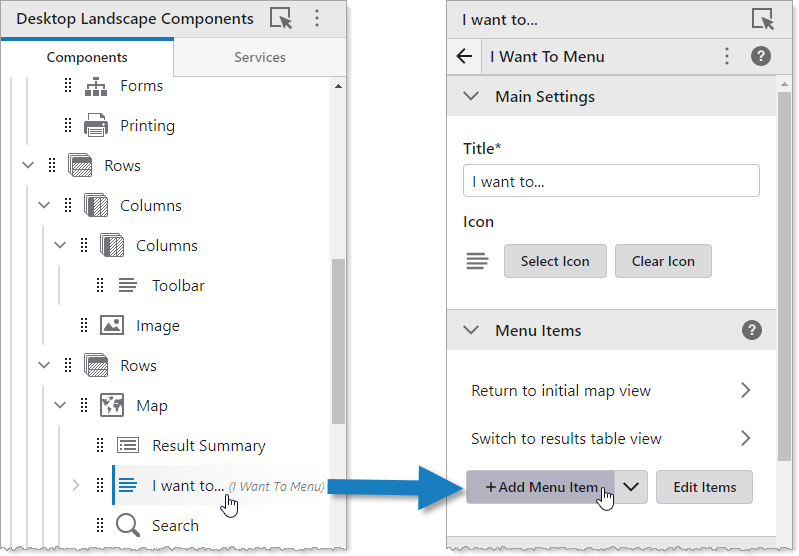
Task: Click the drag handle beside Printing
Action: click(68, 125)
